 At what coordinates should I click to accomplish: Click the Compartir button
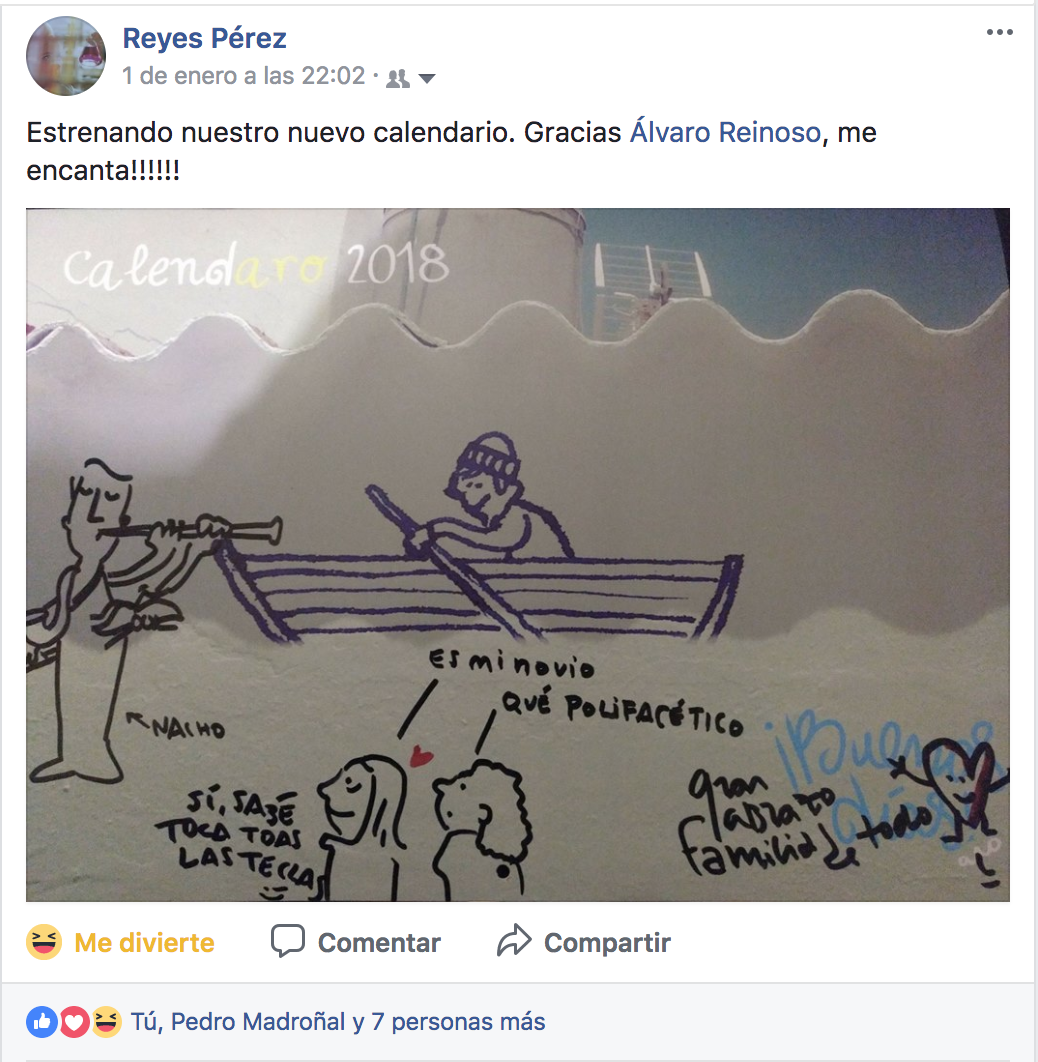point(584,942)
